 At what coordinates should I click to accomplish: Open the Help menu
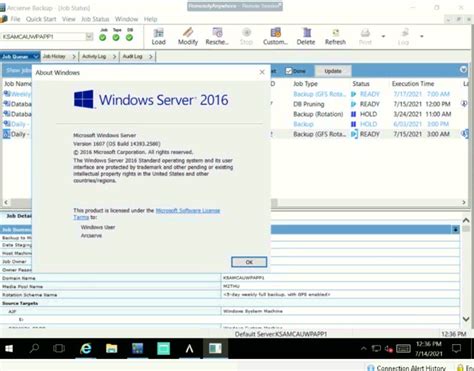point(150,19)
